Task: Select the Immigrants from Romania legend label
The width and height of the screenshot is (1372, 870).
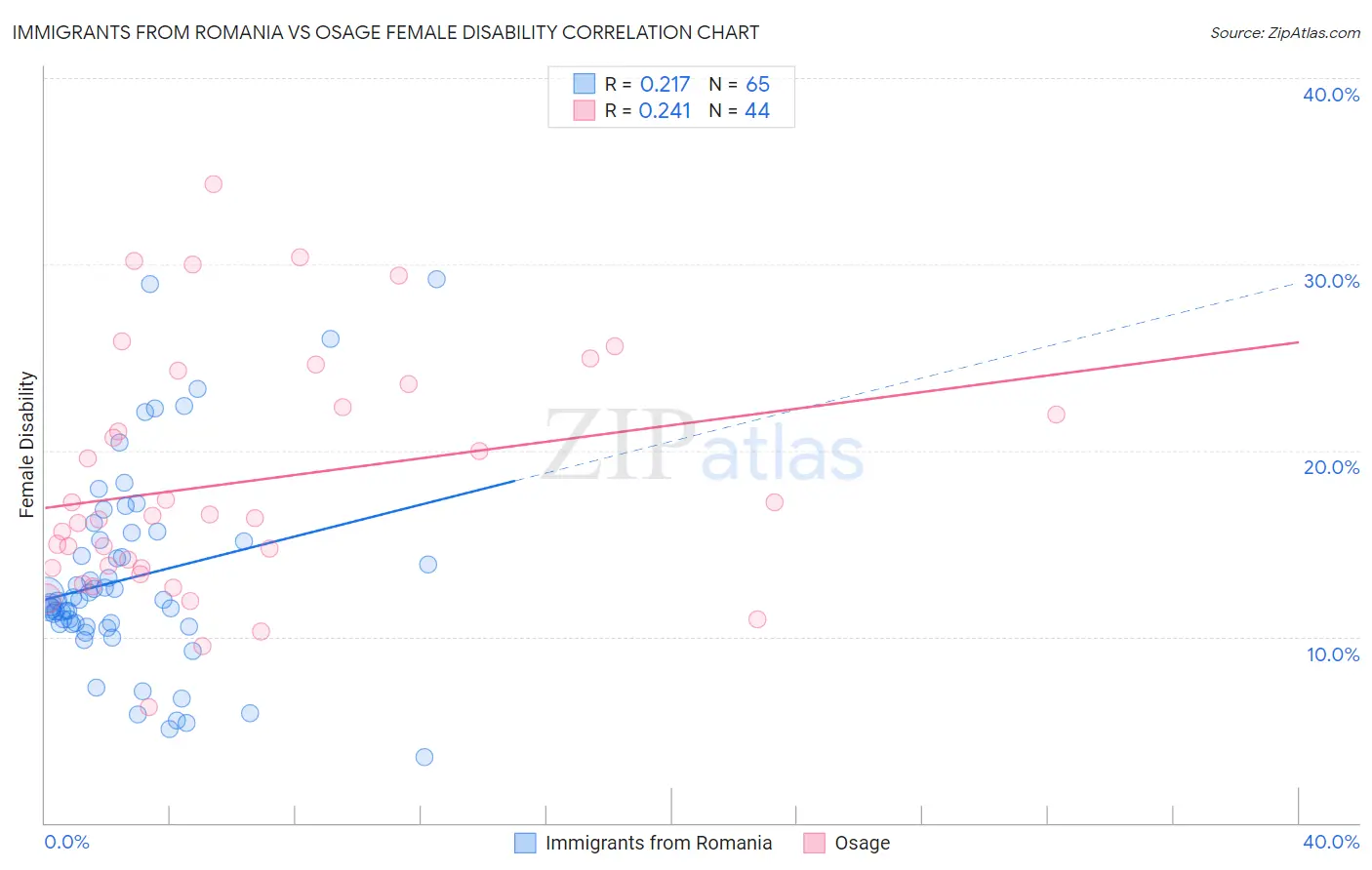Action: pos(659,843)
